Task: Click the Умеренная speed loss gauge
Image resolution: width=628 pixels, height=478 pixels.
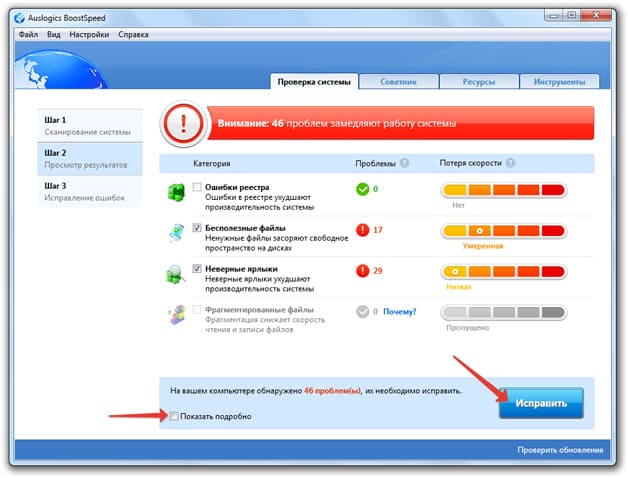Action: point(504,231)
